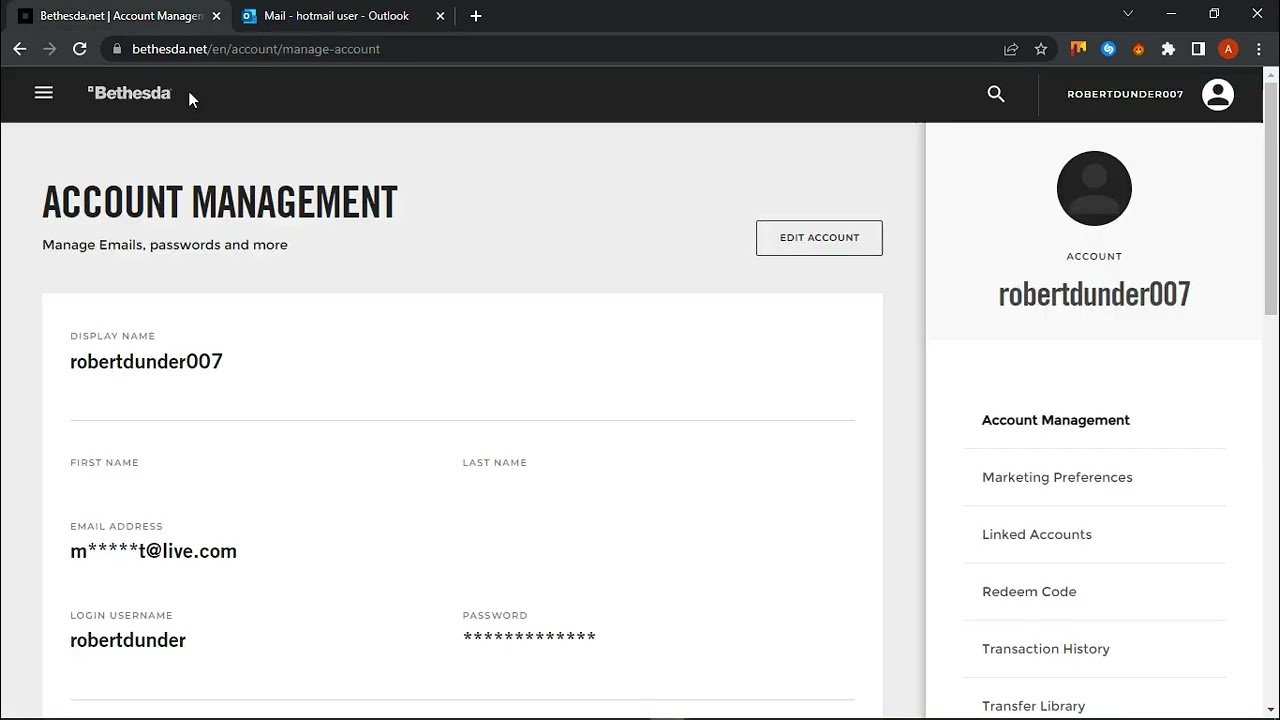Image resolution: width=1280 pixels, height=720 pixels.
Task: Close the Outlook Mail browser tab
Action: click(440, 16)
